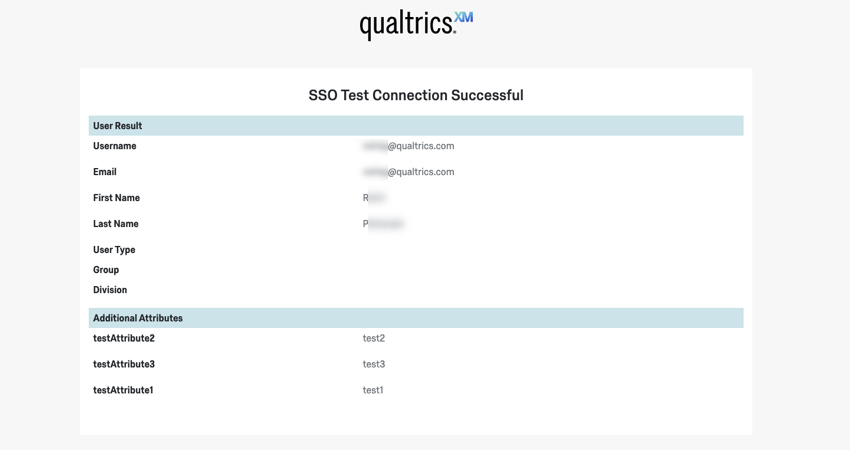Click the testAttribute3 label
Image resolution: width=850 pixels, height=450 pixels.
124,364
